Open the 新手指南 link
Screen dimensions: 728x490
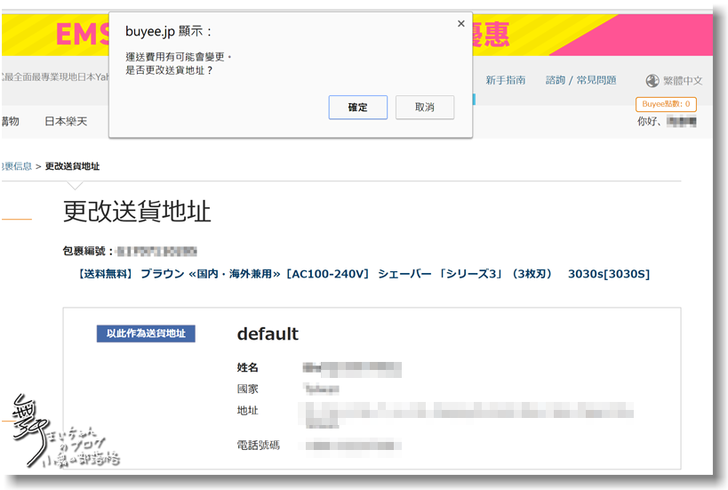coord(505,80)
